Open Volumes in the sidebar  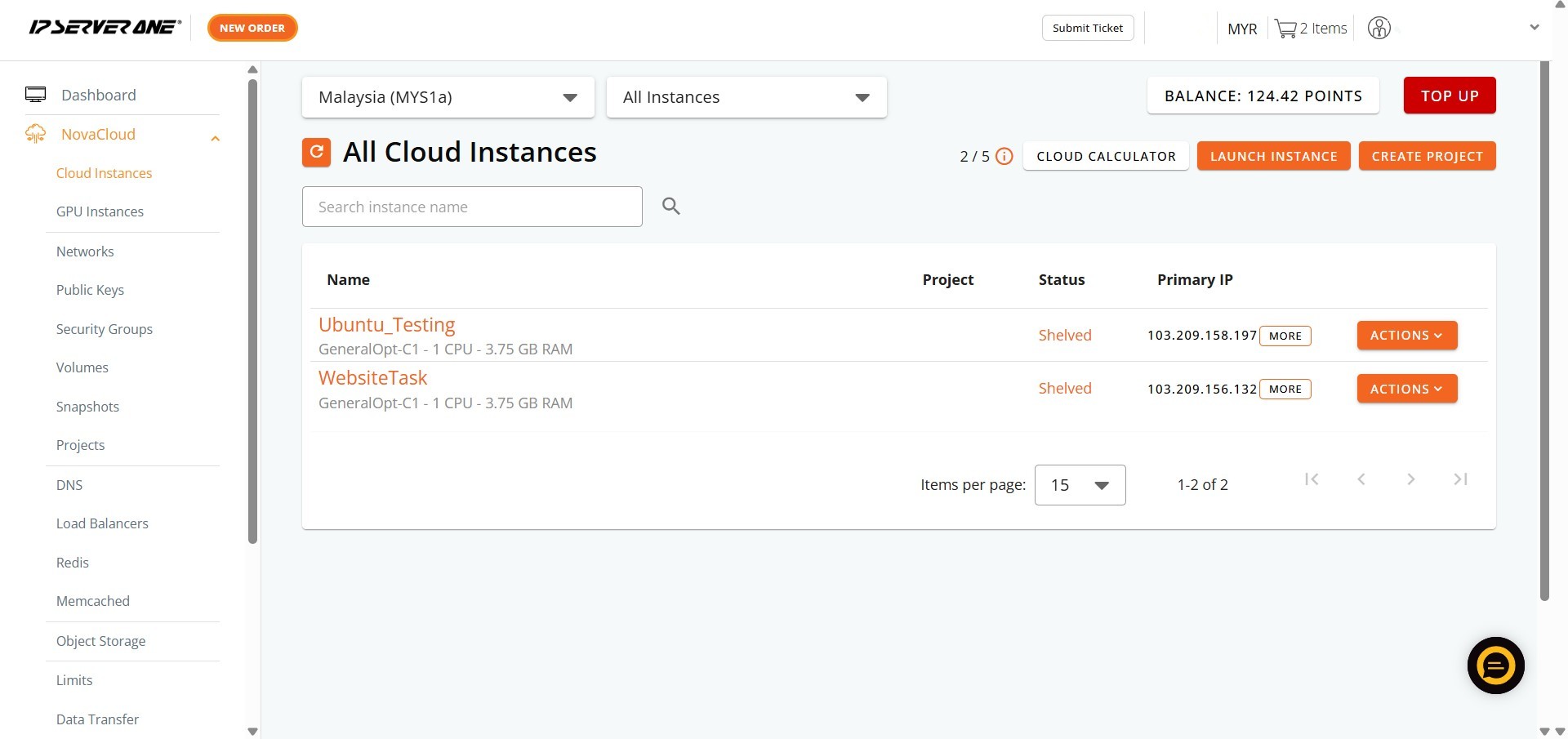coord(82,367)
